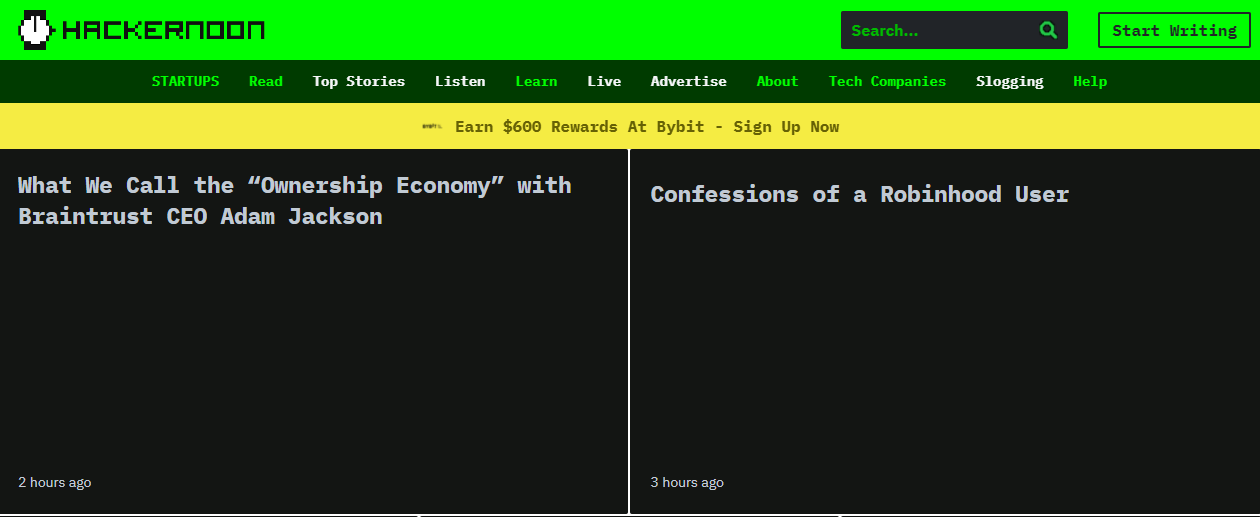Open the Help menu
Viewport: 1260px width, 517px height.
(1090, 81)
